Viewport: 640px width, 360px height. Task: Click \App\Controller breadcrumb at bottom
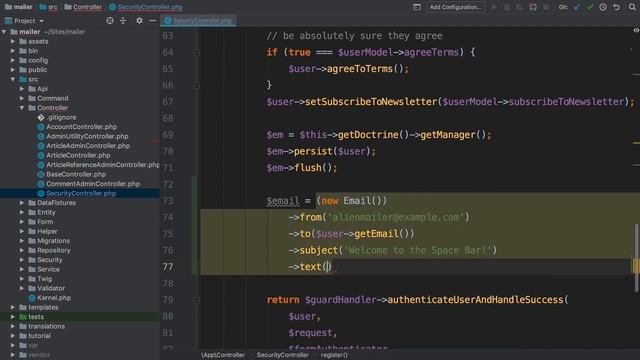pyautogui.click(x=223, y=355)
